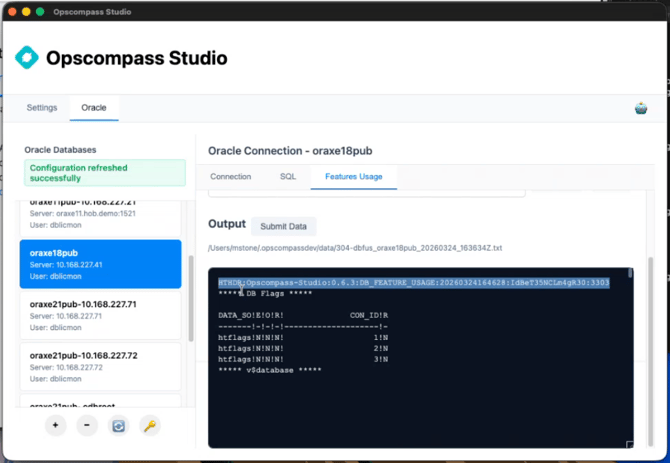Select the oraxe18pub database entry
This screenshot has height=463, width=670.
pyautogui.click(x=100, y=264)
